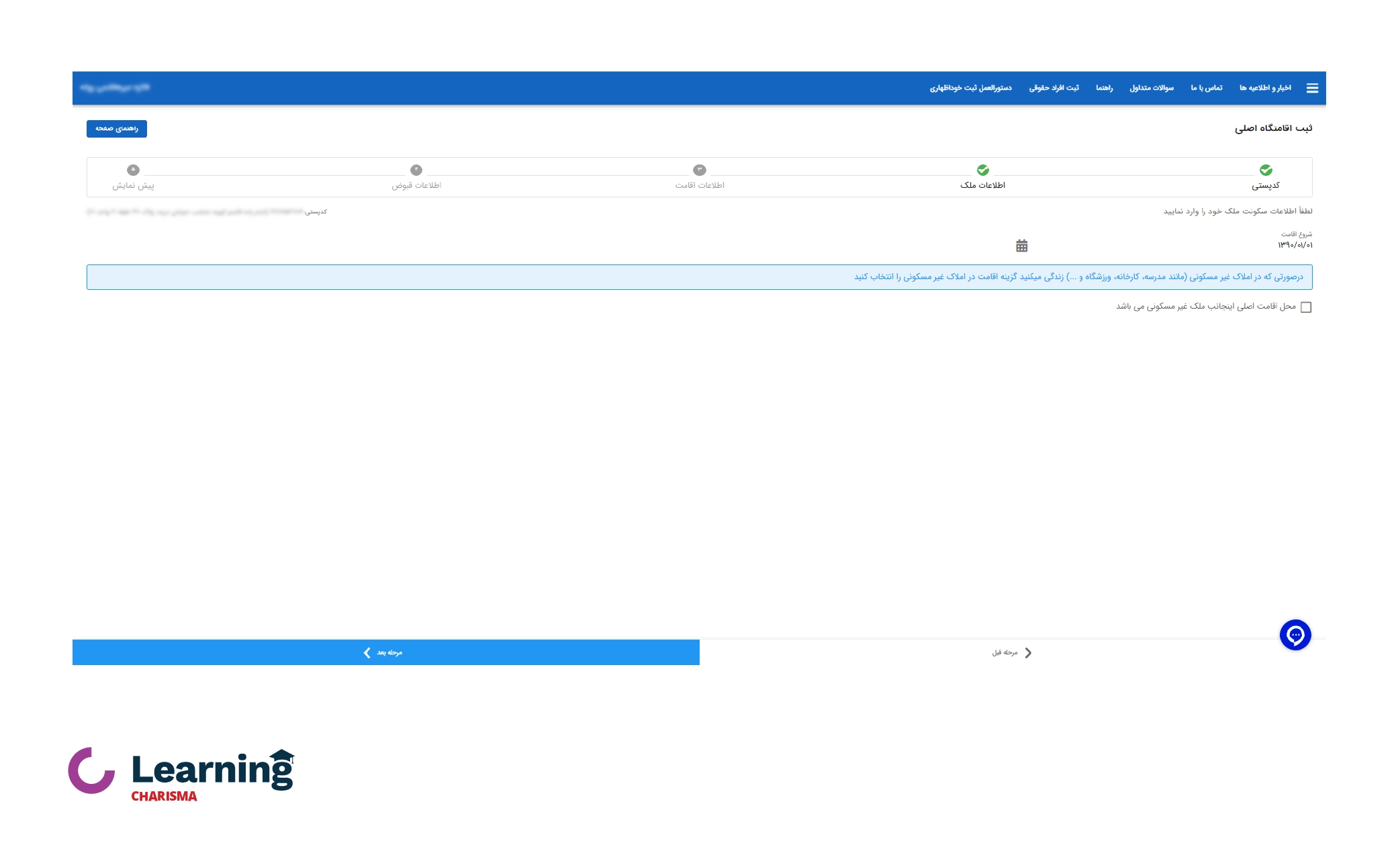Open تماس با ما menu item
The image size is (1400, 851).
tap(1206, 88)
